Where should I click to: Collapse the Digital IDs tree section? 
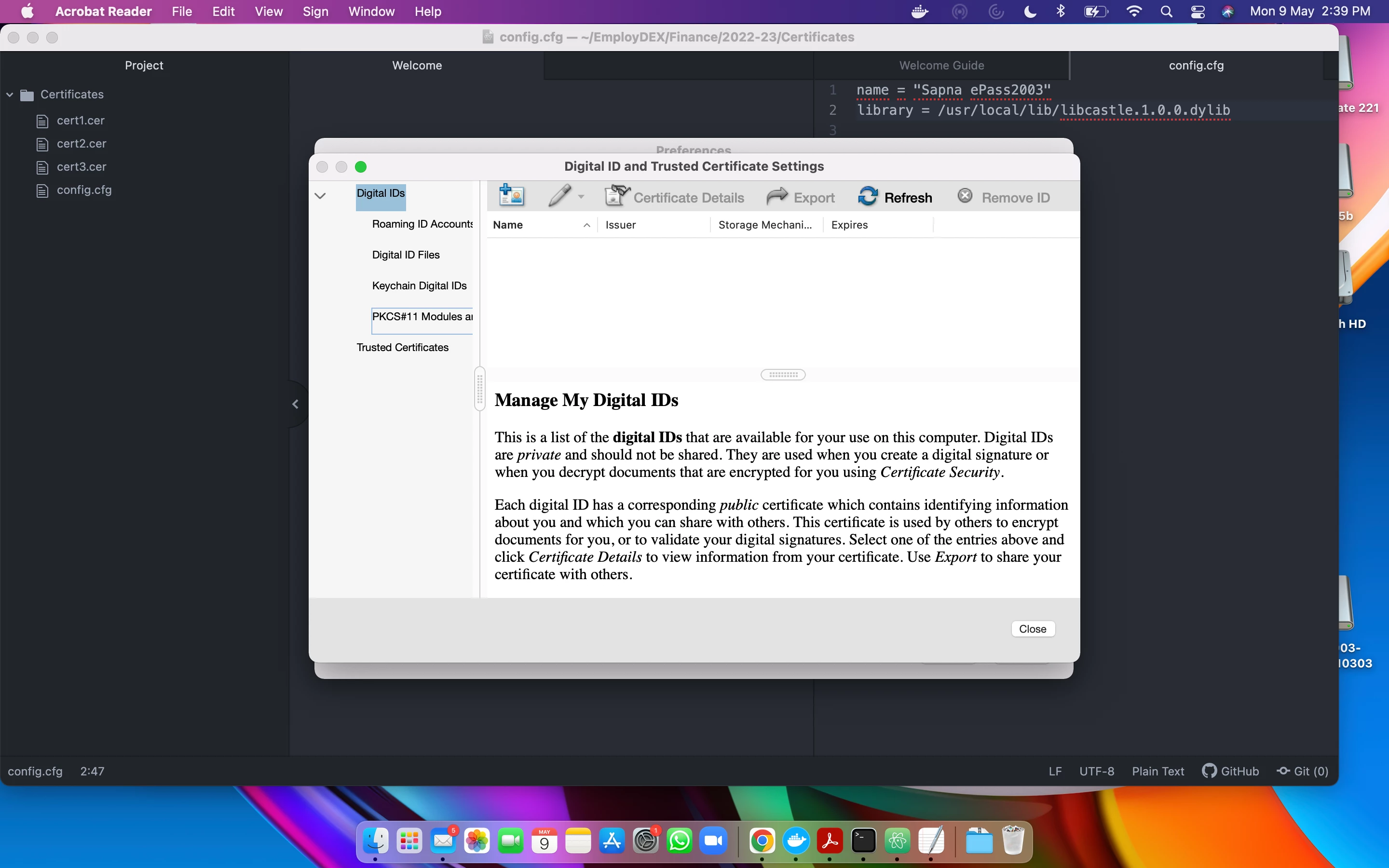[x=320, y=196]
